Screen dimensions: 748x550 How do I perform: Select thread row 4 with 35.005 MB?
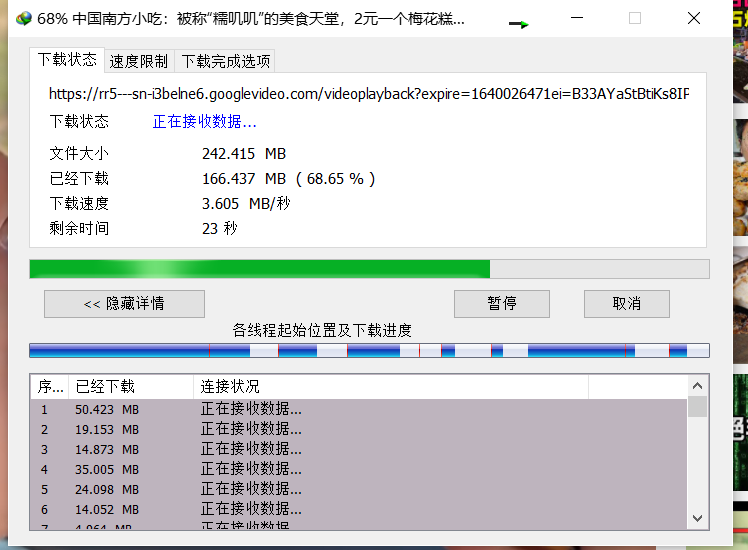tap(300, 468)
